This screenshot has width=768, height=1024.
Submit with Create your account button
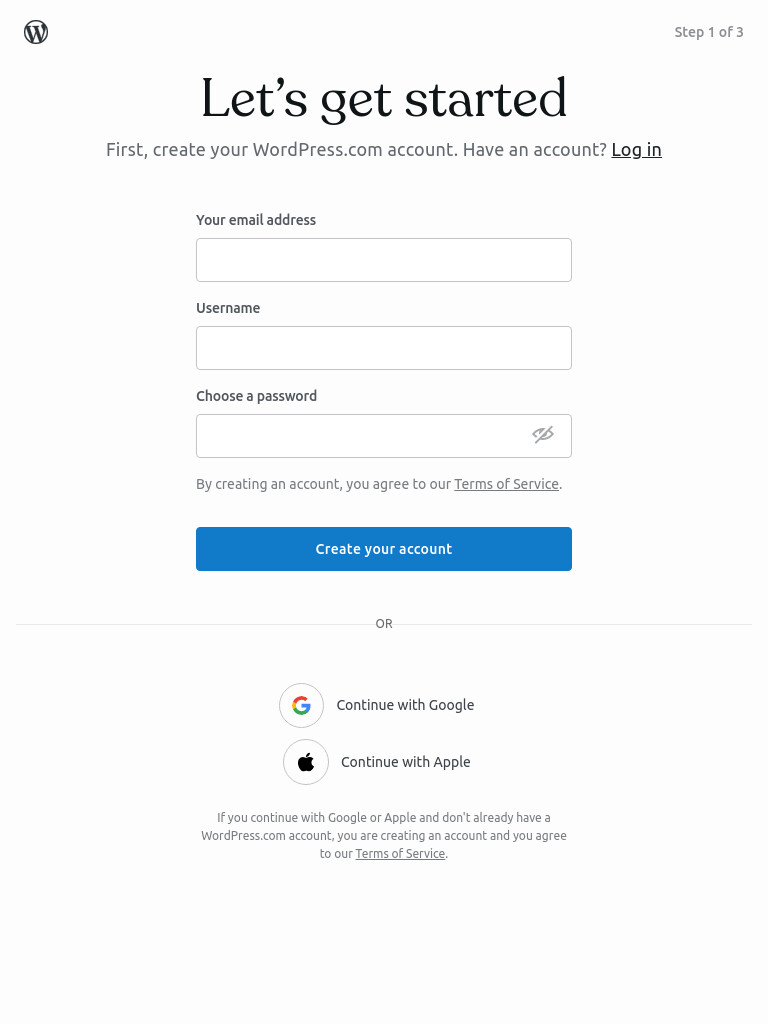point(384,549)
